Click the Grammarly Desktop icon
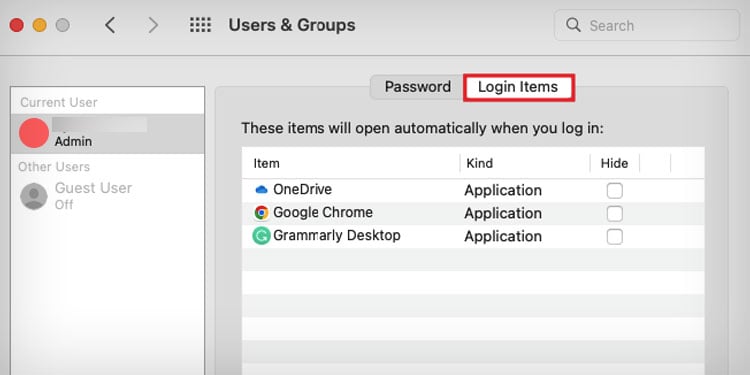 coord(261,236)
